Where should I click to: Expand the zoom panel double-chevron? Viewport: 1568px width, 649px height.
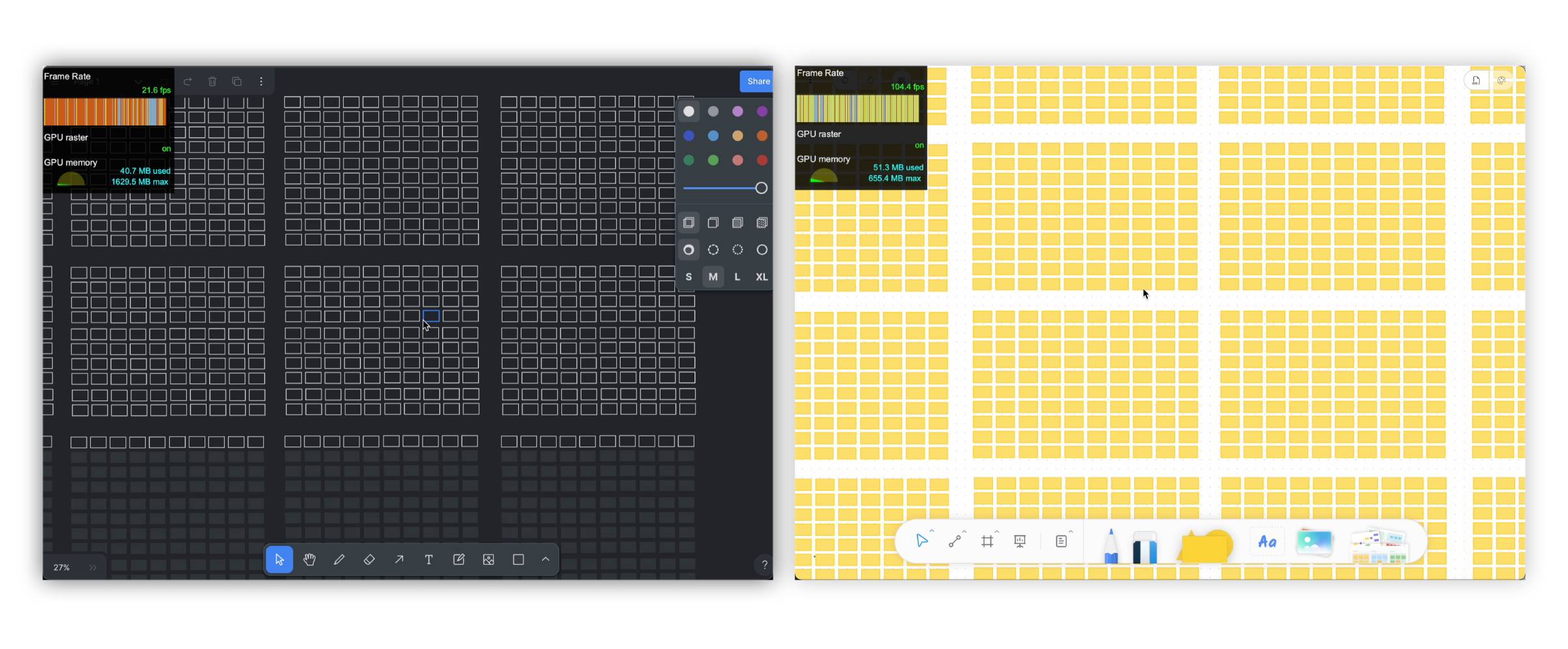(x=93, y=567)
